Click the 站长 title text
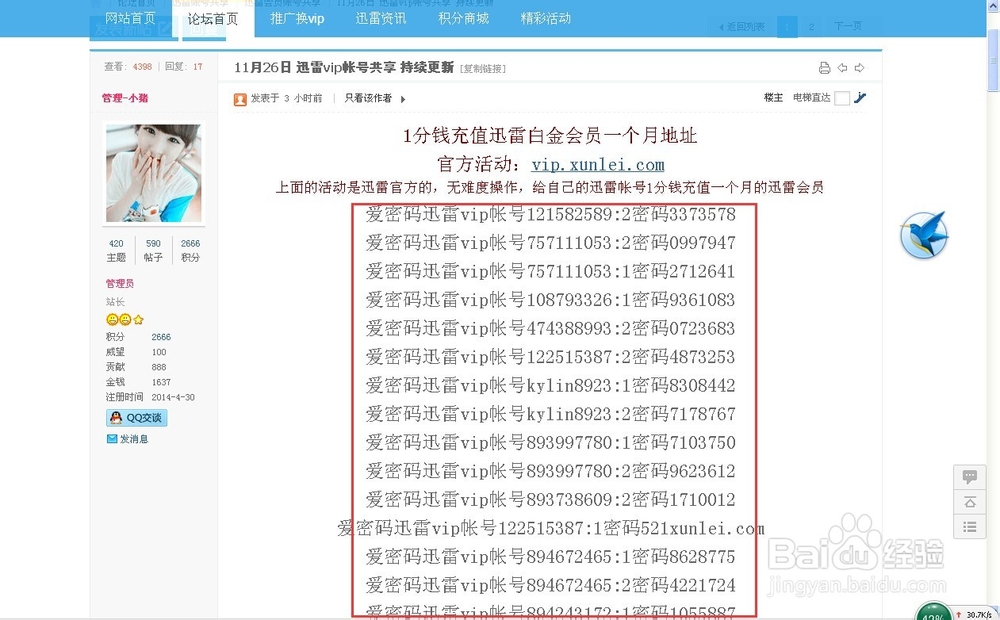Viewport: 1000px width, 620px height. pyautogui.click(x=115, y=302)
